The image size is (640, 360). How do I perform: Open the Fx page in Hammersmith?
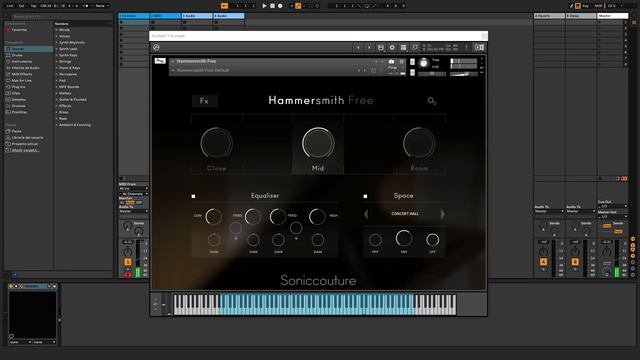204,101
